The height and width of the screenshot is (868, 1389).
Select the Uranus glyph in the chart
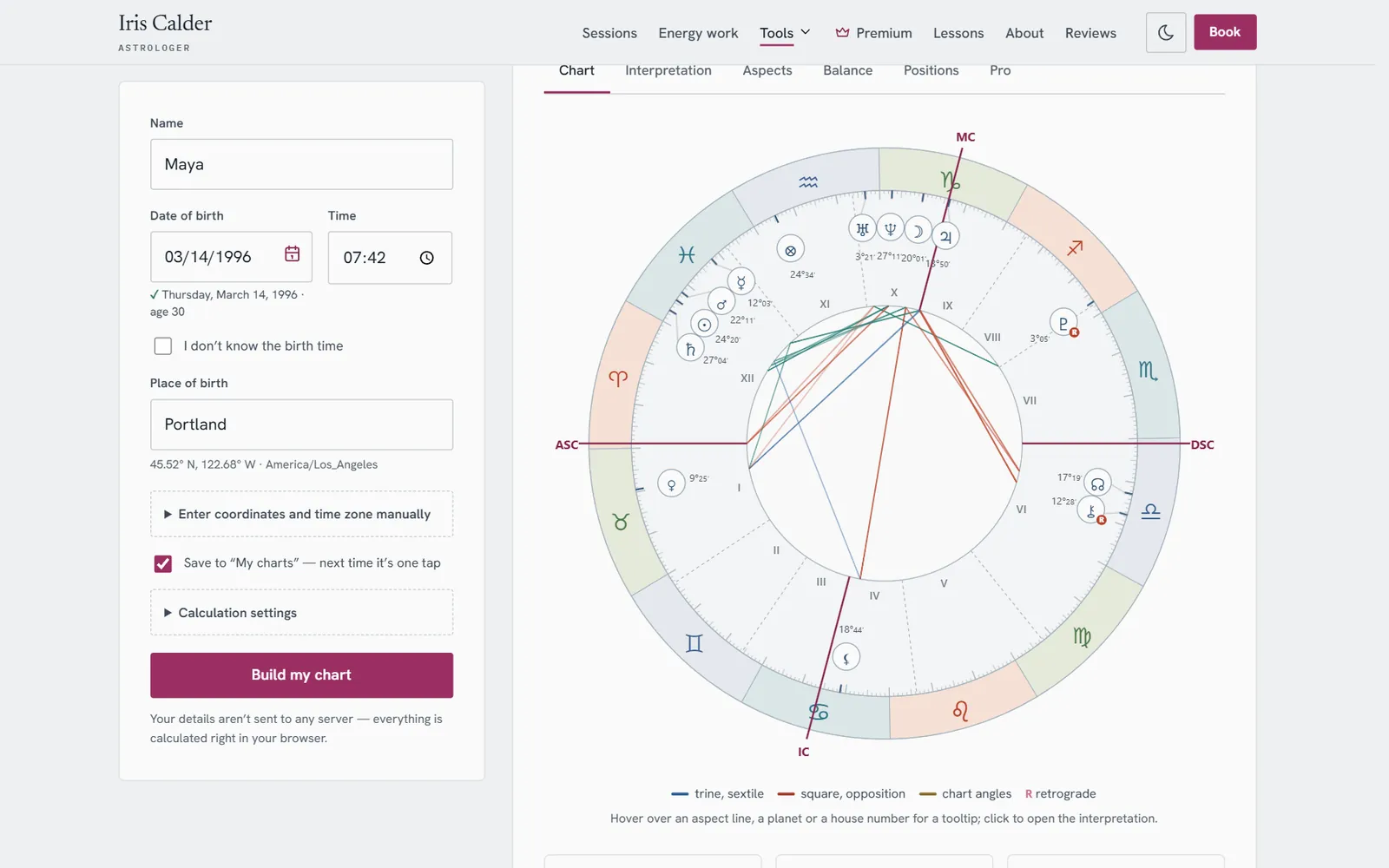pyautogui.click(x=862, y=229)
